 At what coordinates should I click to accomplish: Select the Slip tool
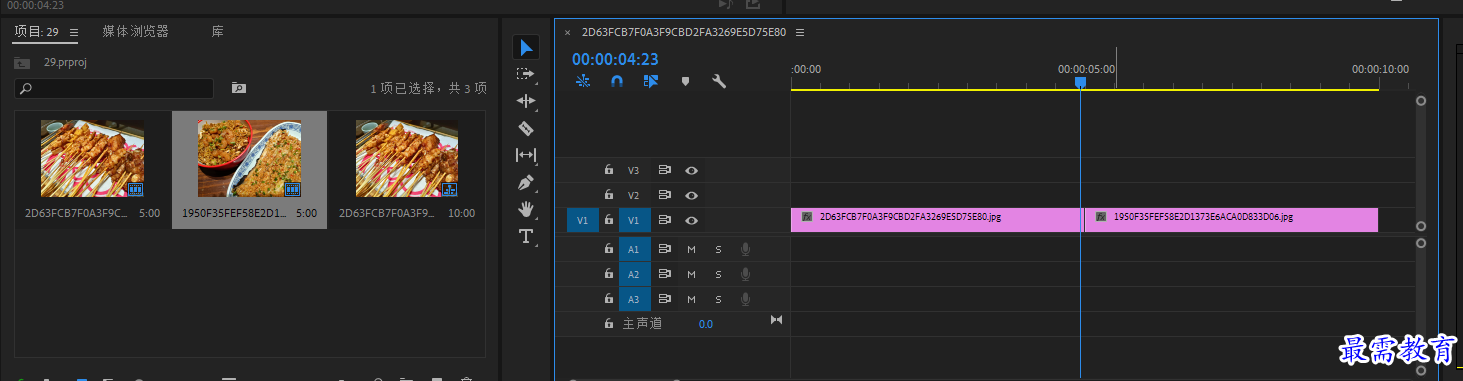tap(526, 155)
